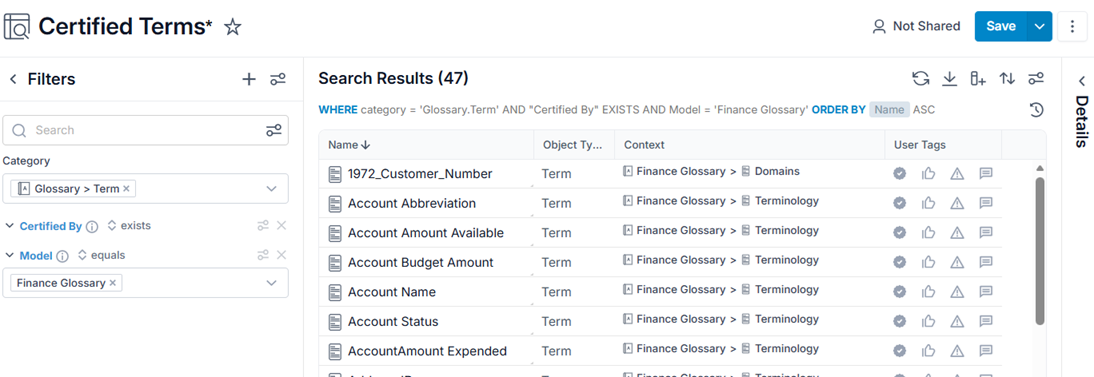Open the Account Amount Available term
1094x377 pixels.
coord(426,233)
